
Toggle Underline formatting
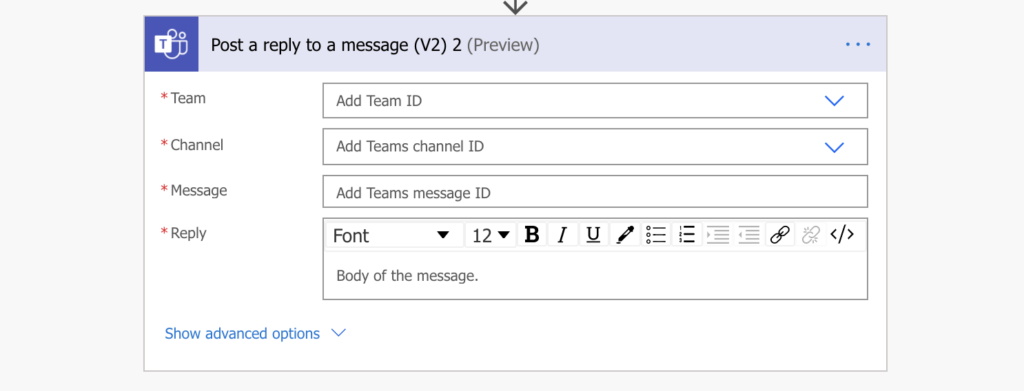click(593, 234)
